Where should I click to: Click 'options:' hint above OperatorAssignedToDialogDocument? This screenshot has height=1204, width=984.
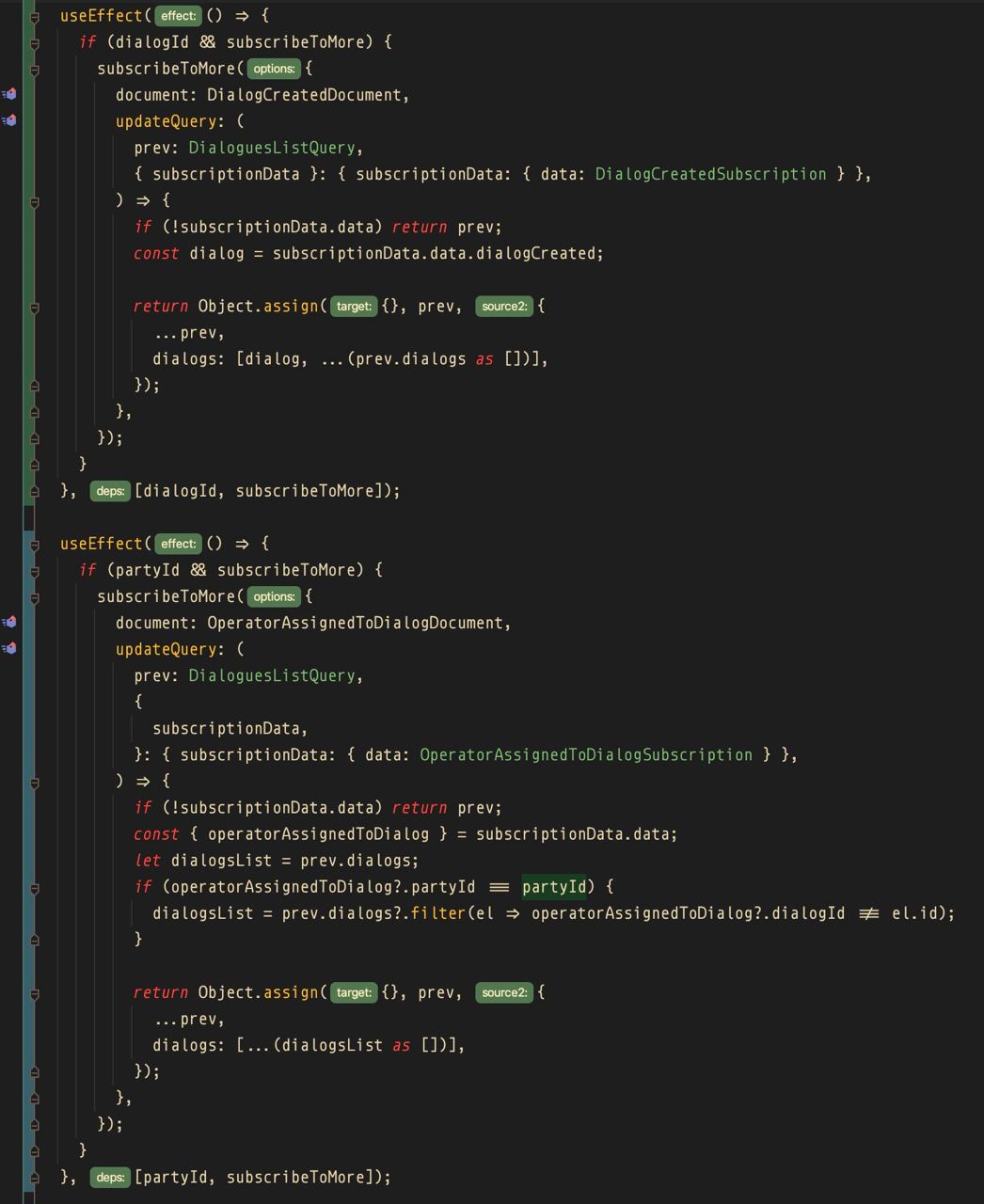click(274, 596)
